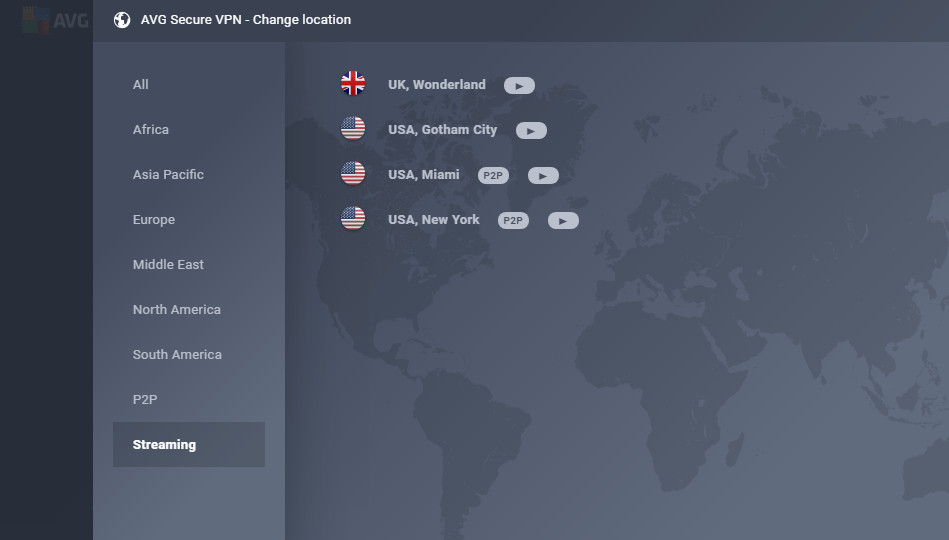Screen dimensions: 949x540
Task: Click streaming play badge next to Gotham City
Action: coord(531,131)
